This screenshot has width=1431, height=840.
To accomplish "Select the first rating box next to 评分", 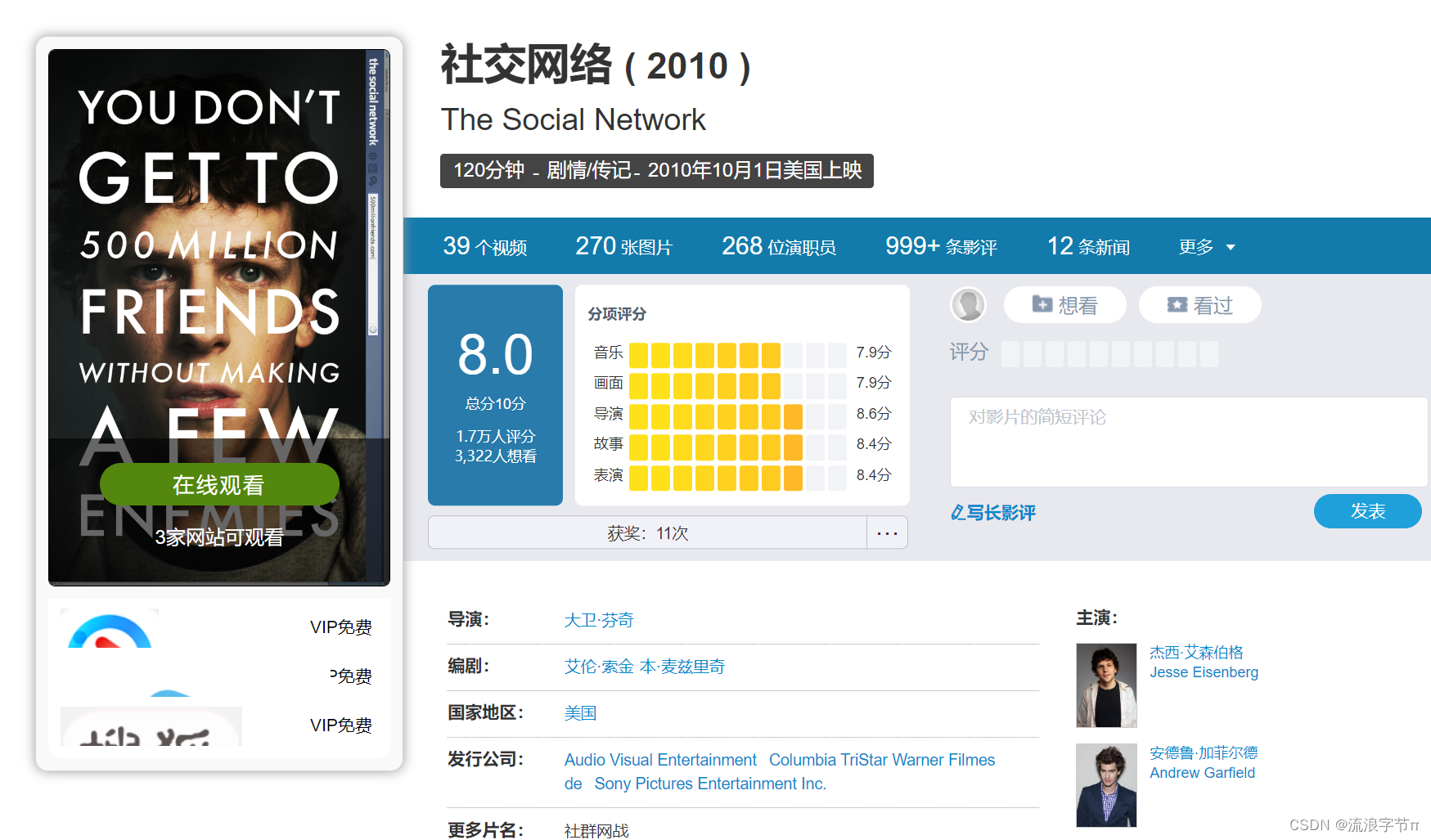I will point(1010,354).
